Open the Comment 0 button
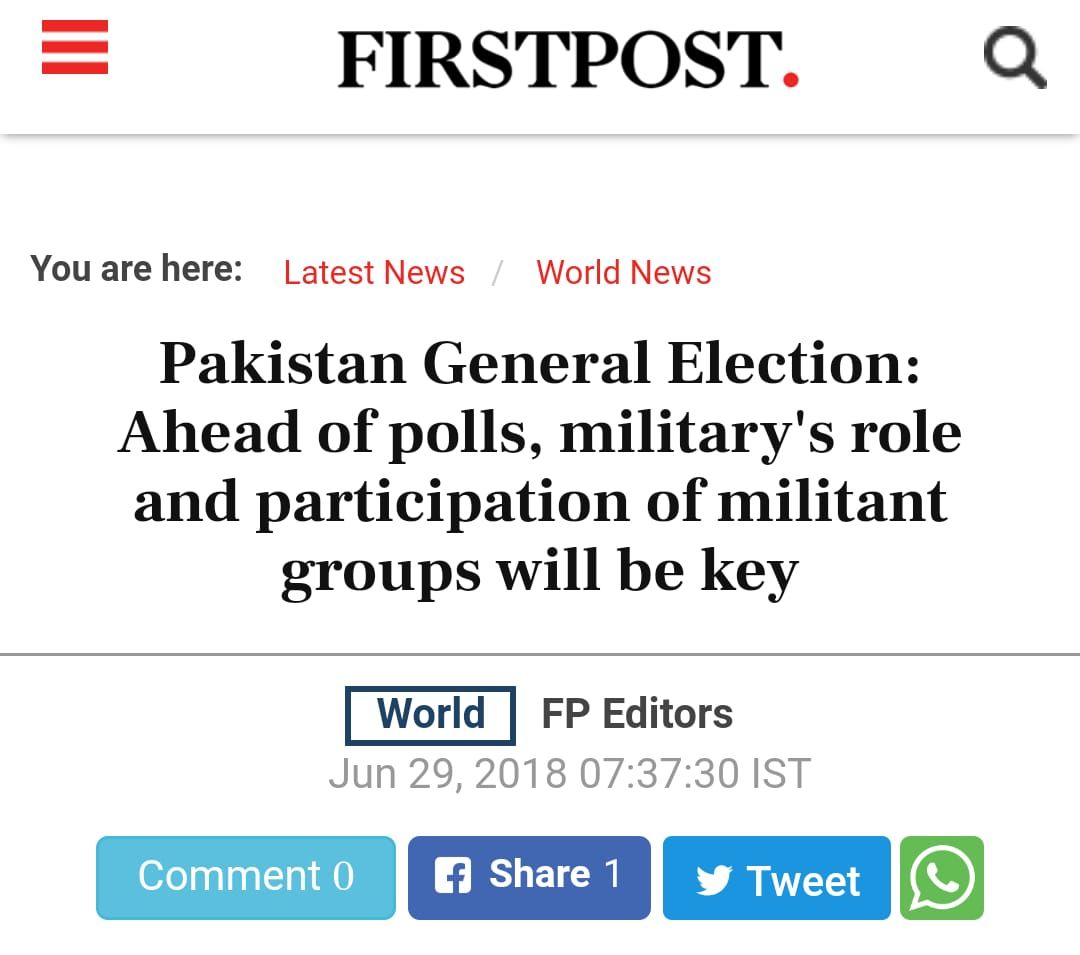 tap(246, 878)
